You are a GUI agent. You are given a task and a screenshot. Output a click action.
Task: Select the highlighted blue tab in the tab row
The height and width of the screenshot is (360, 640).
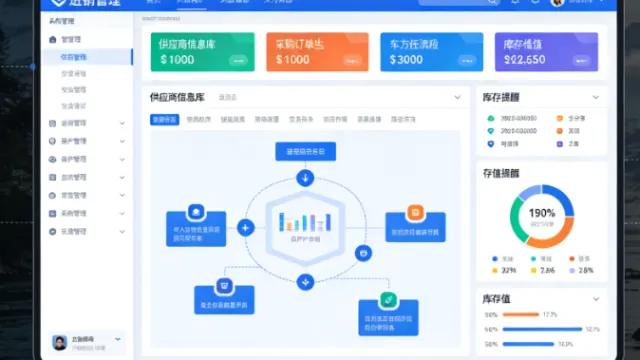point(164,120)
